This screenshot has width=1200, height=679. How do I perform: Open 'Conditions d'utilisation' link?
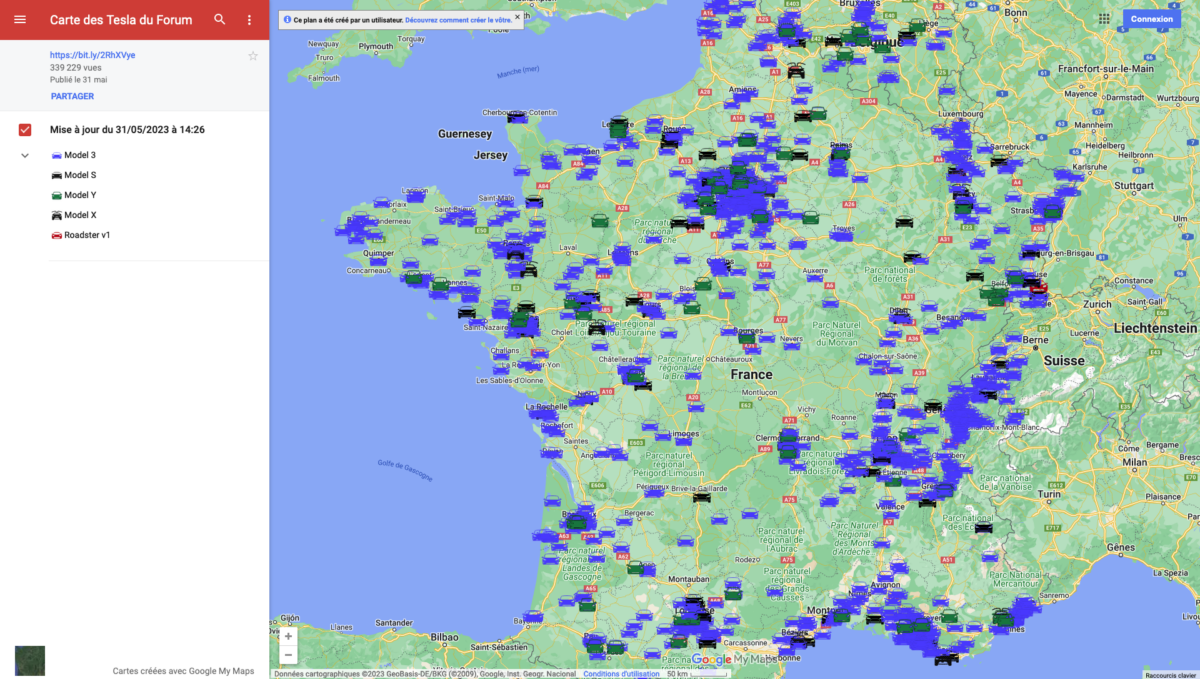pos(621,674)
